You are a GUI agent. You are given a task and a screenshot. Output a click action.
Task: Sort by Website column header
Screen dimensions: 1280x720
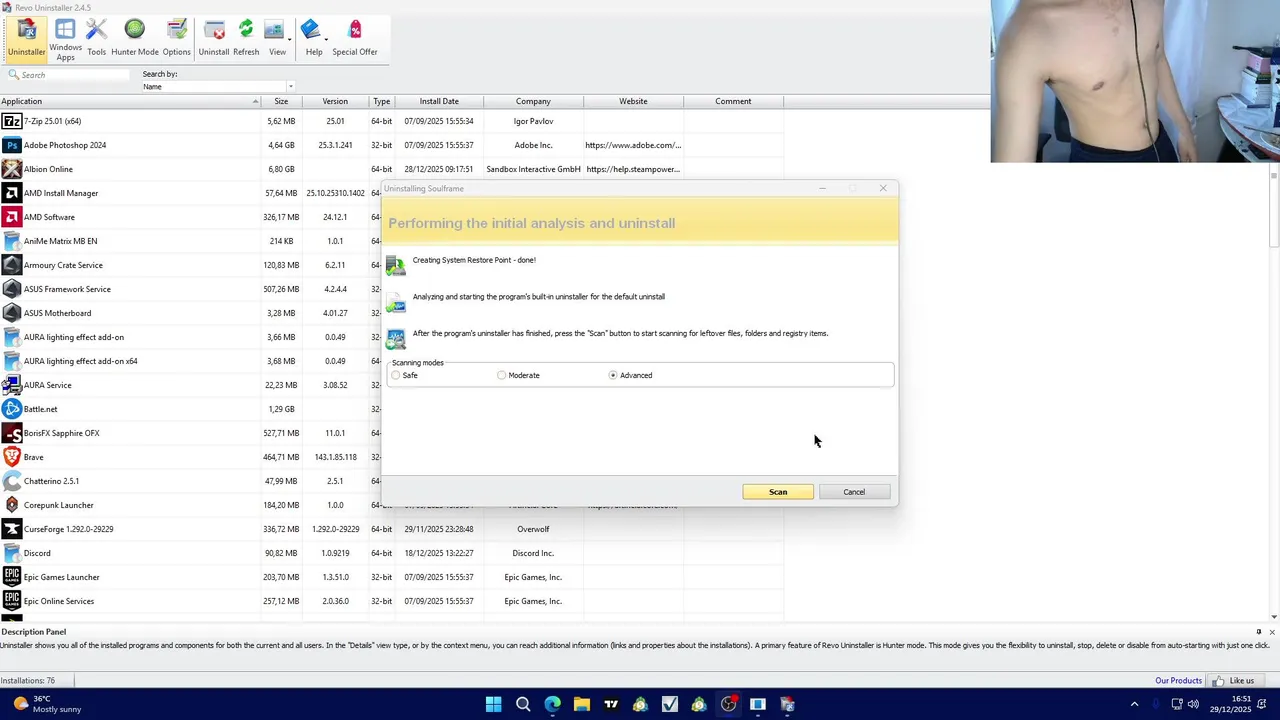(x=633, y=101)
